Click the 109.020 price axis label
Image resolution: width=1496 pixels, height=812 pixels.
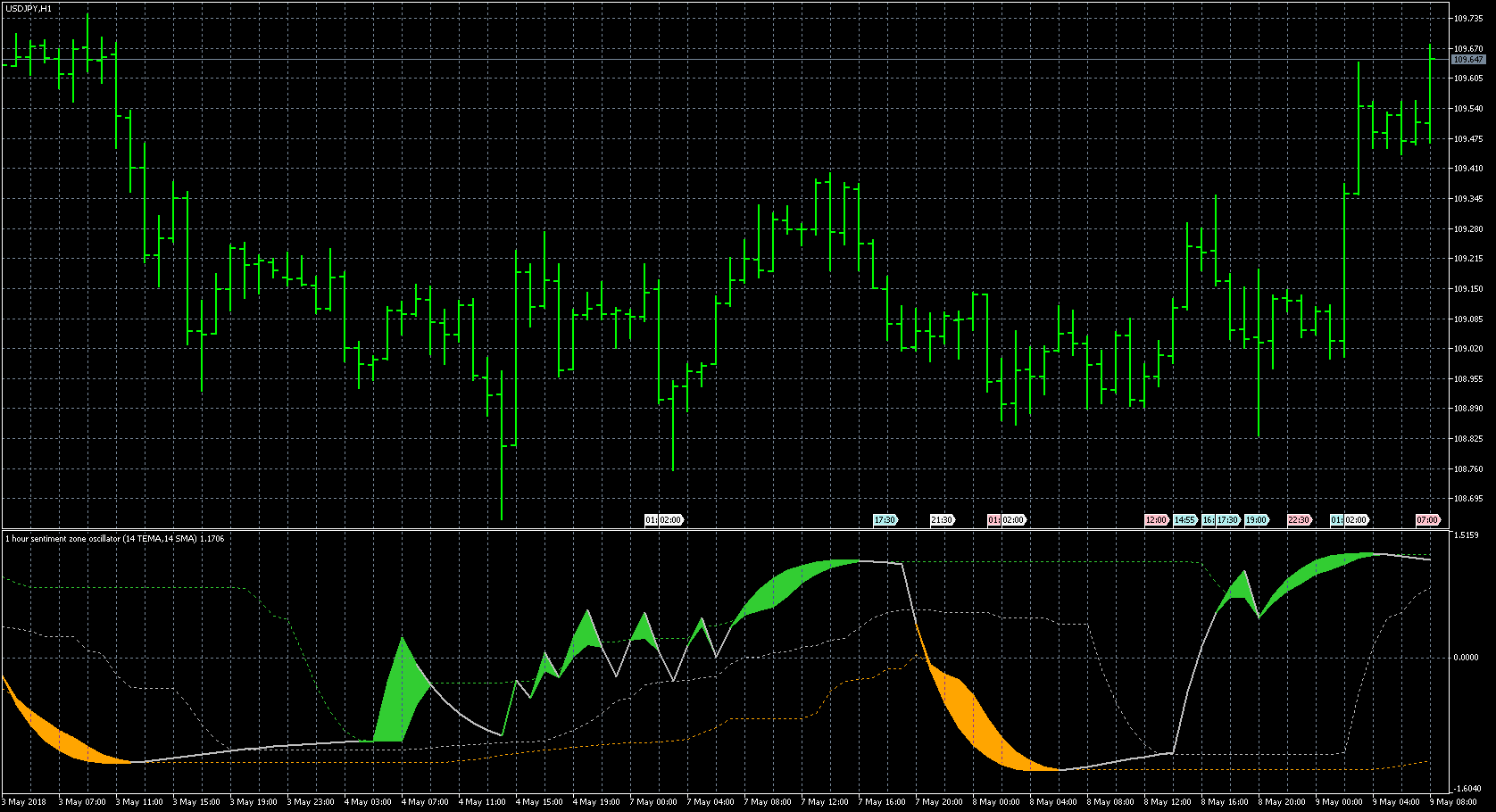[1468, 349]
